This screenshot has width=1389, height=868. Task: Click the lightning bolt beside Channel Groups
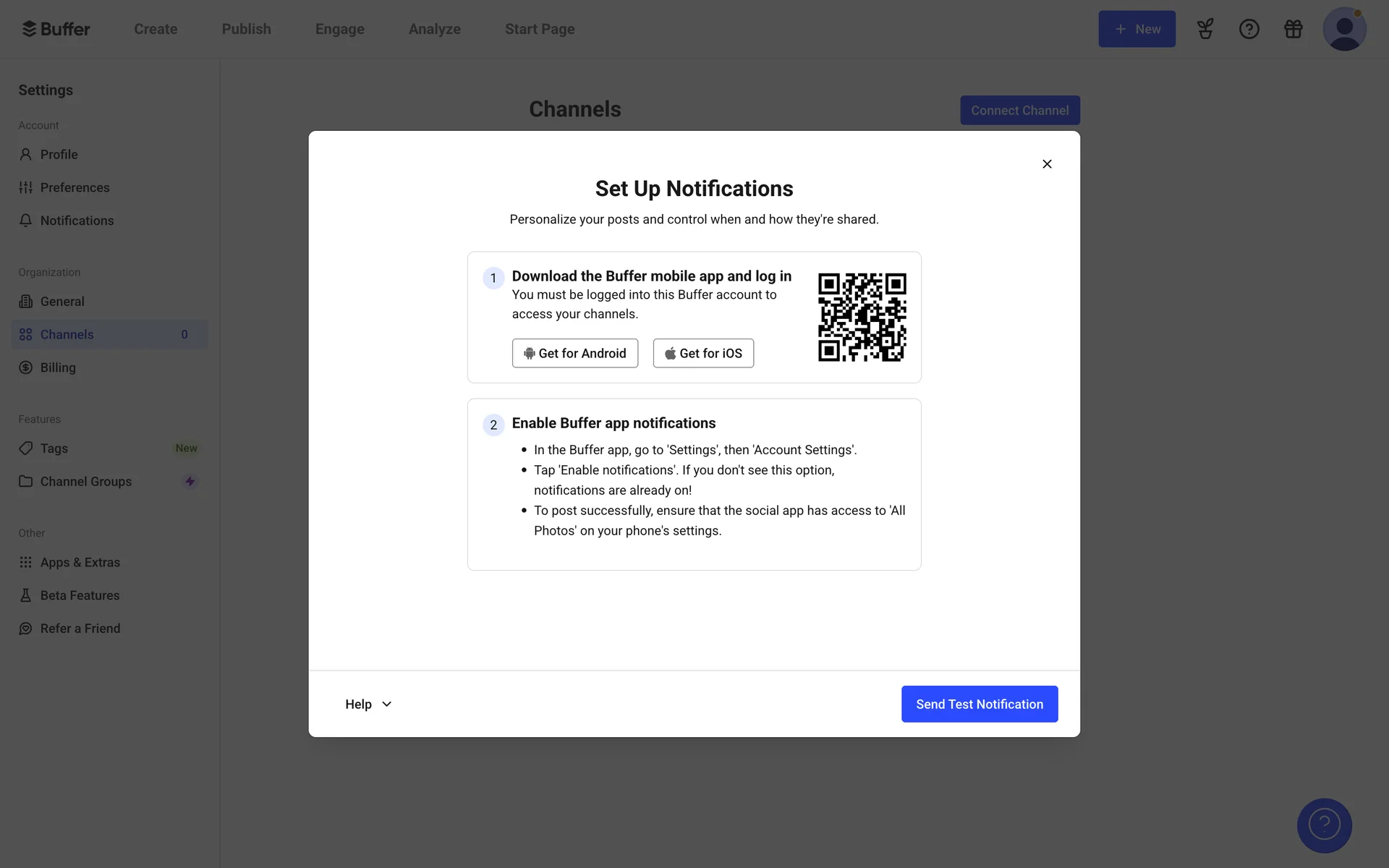pyautogui.click(x=190, y=481)
